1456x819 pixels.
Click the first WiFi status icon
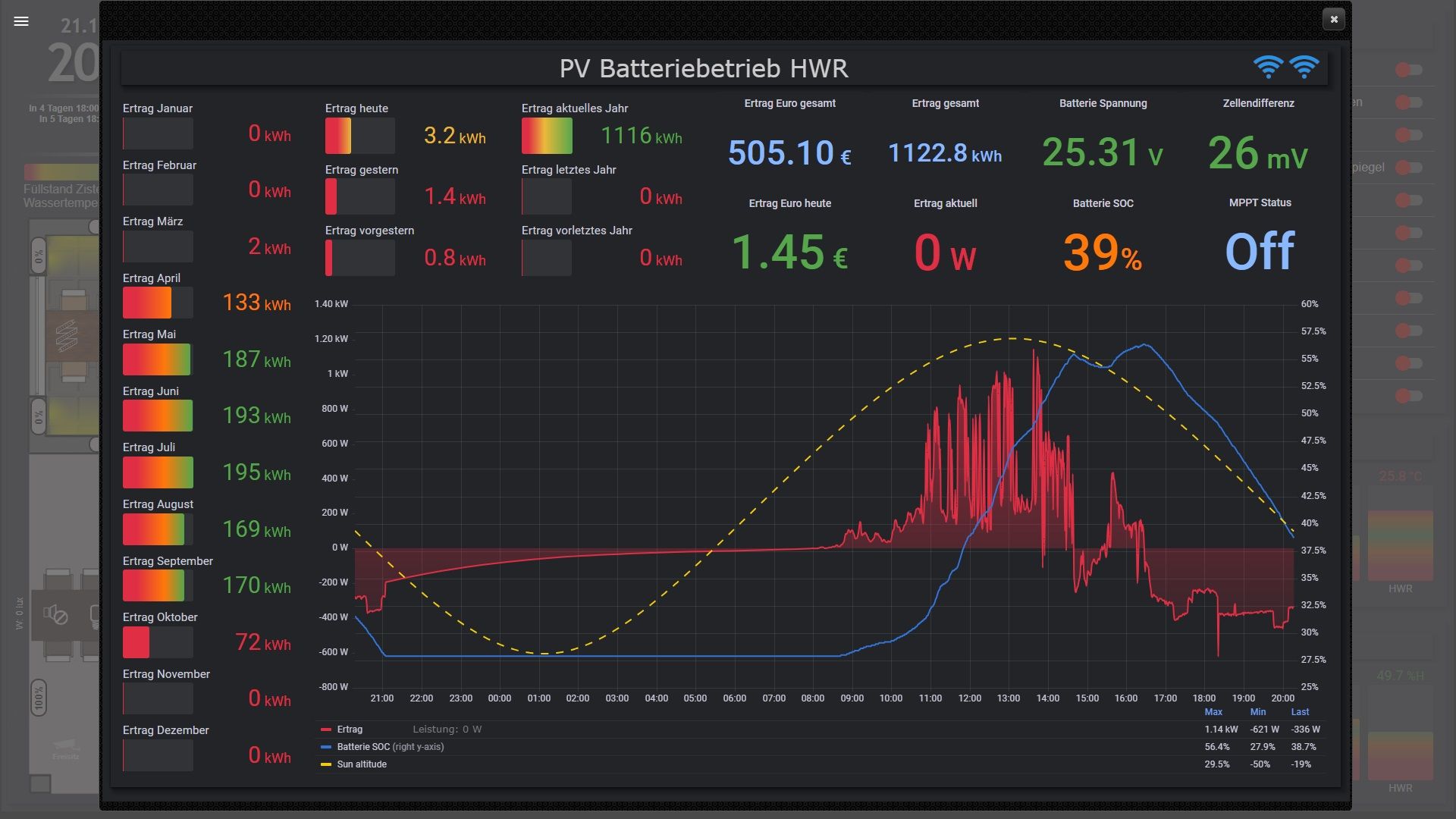tap(1268, 67)
